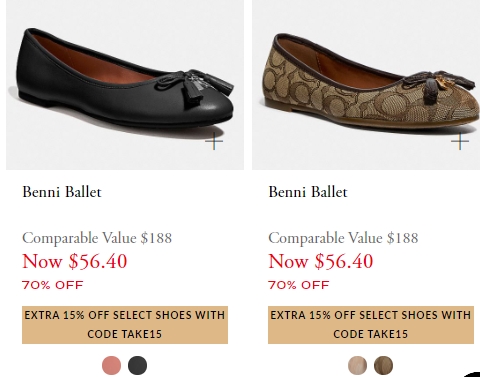This screenshot has width=480, height=377.
Task: Open the second Benni Ballet product title
Action: click(308, 192)
